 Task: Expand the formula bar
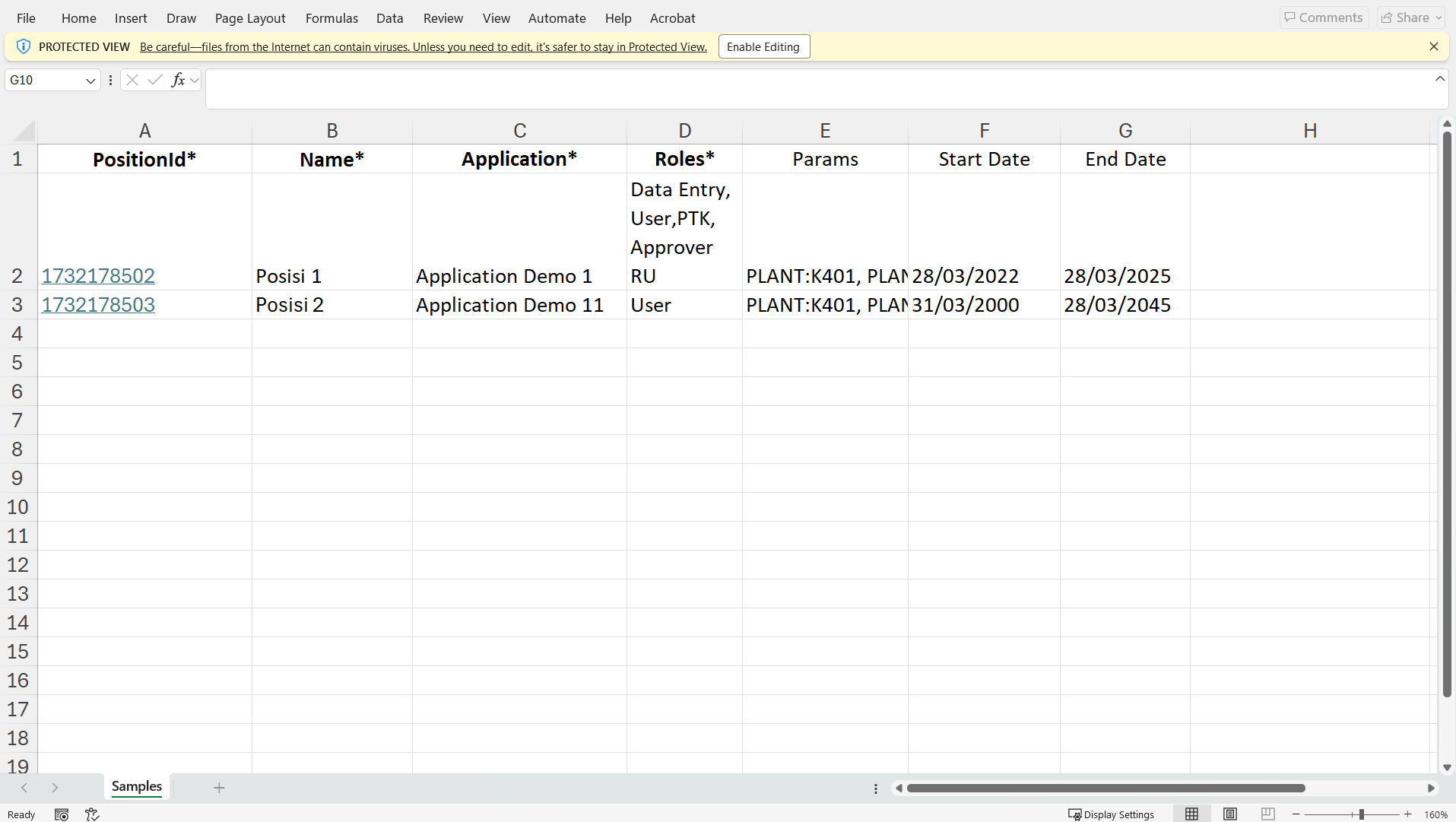point(1439,79)
